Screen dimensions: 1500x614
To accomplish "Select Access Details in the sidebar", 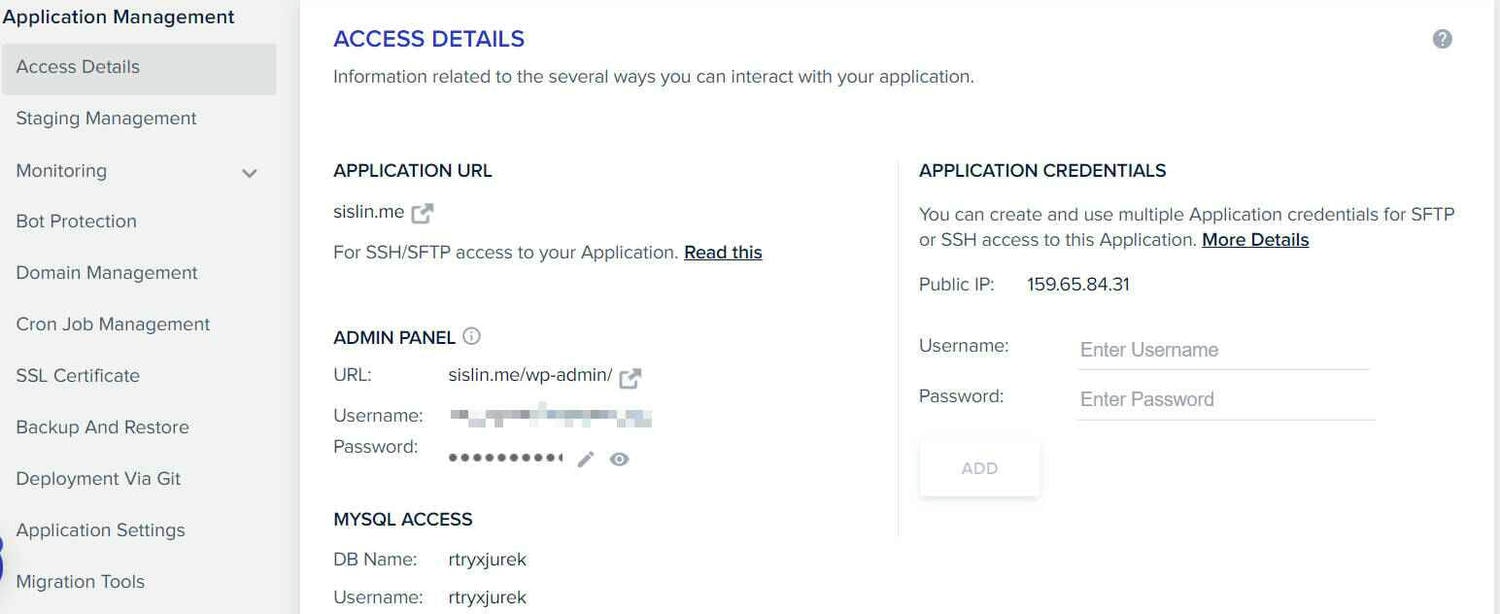I will [139, 68].
